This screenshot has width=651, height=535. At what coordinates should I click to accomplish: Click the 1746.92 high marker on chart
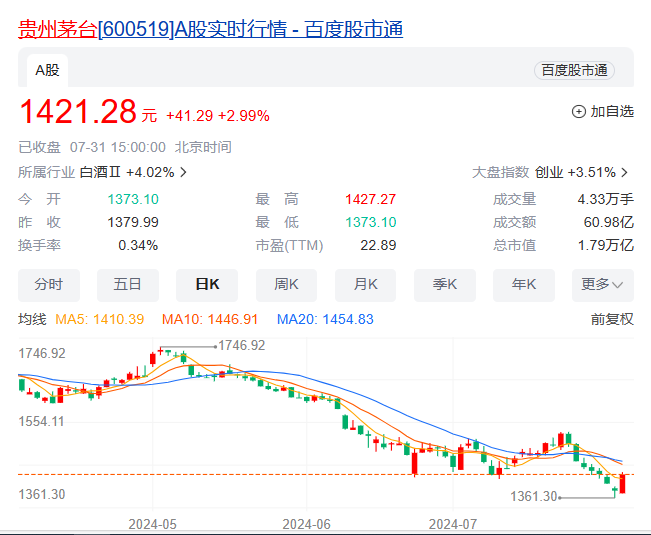242,345
